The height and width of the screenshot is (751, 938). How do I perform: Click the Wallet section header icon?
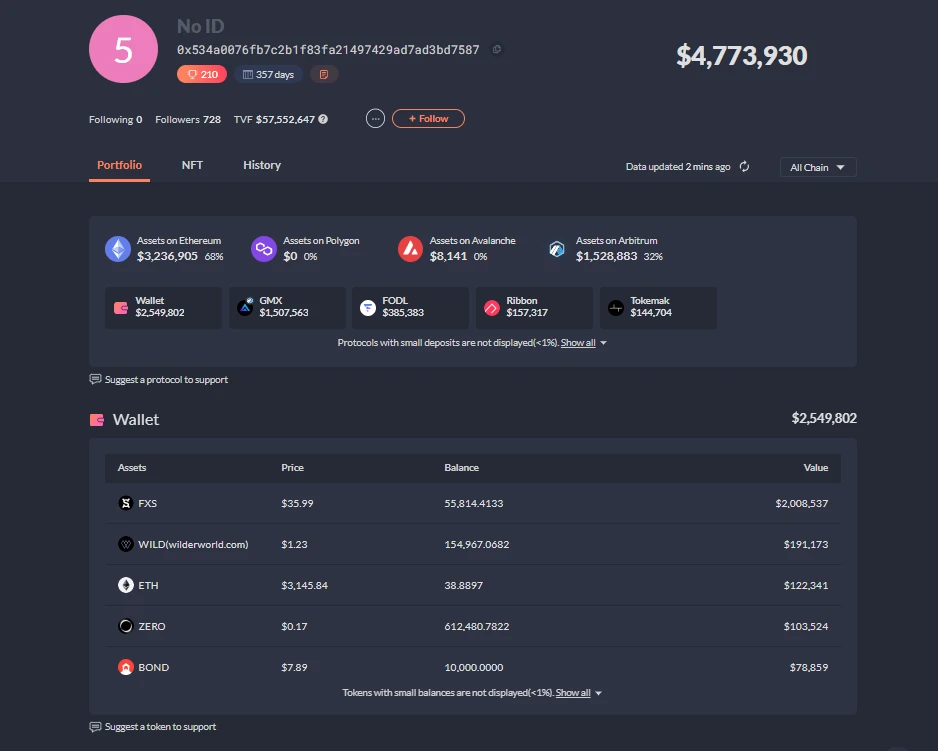(97, 420)
